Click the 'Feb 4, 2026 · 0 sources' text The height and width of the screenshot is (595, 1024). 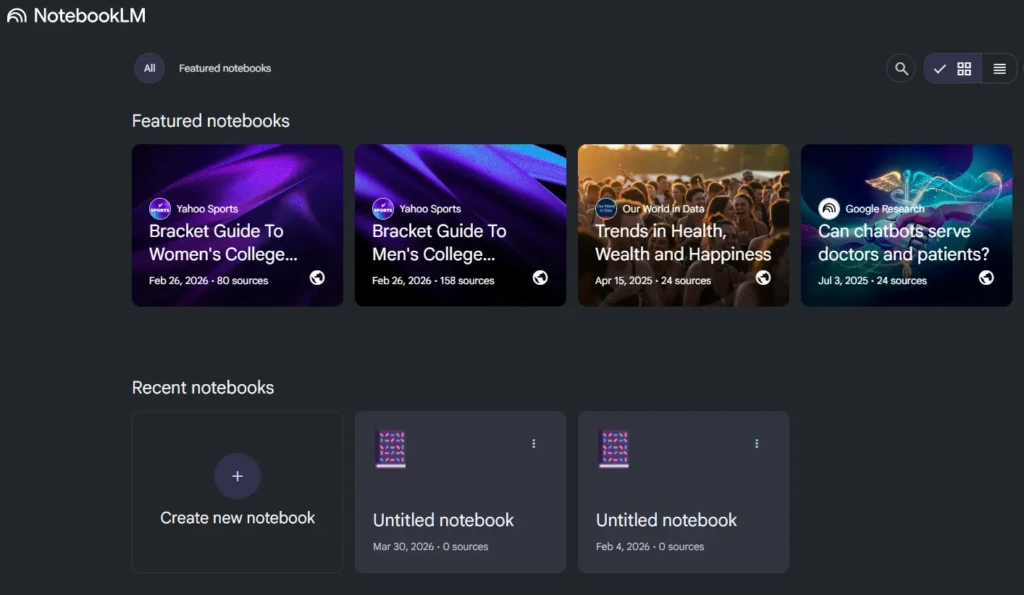(x=650, y=546)
